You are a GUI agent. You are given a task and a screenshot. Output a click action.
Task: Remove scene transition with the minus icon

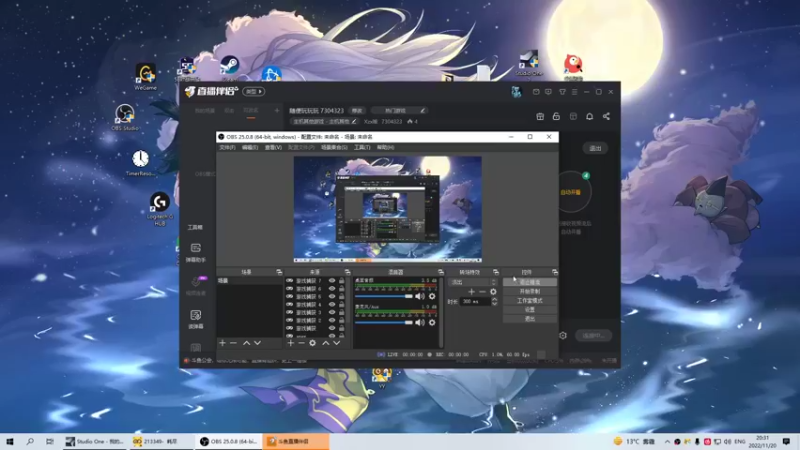482,292
